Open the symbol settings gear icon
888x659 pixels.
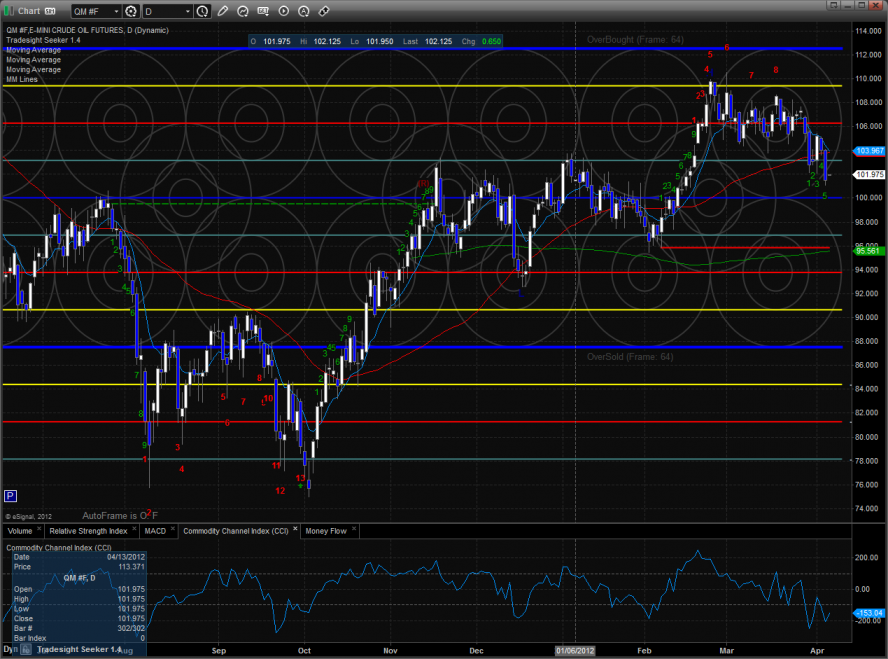pos(131,11)
